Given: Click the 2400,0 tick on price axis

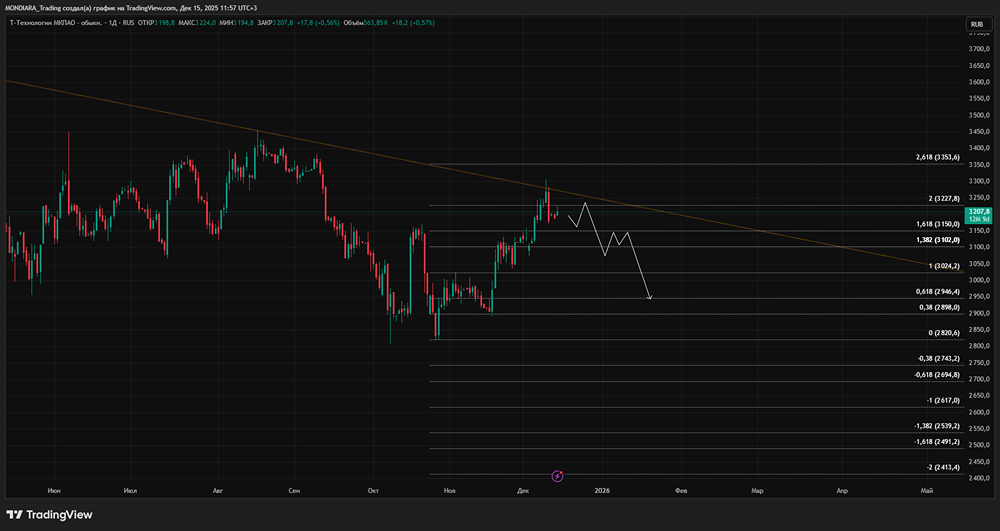Looking at the screenshot, I should tap(979, 478).
